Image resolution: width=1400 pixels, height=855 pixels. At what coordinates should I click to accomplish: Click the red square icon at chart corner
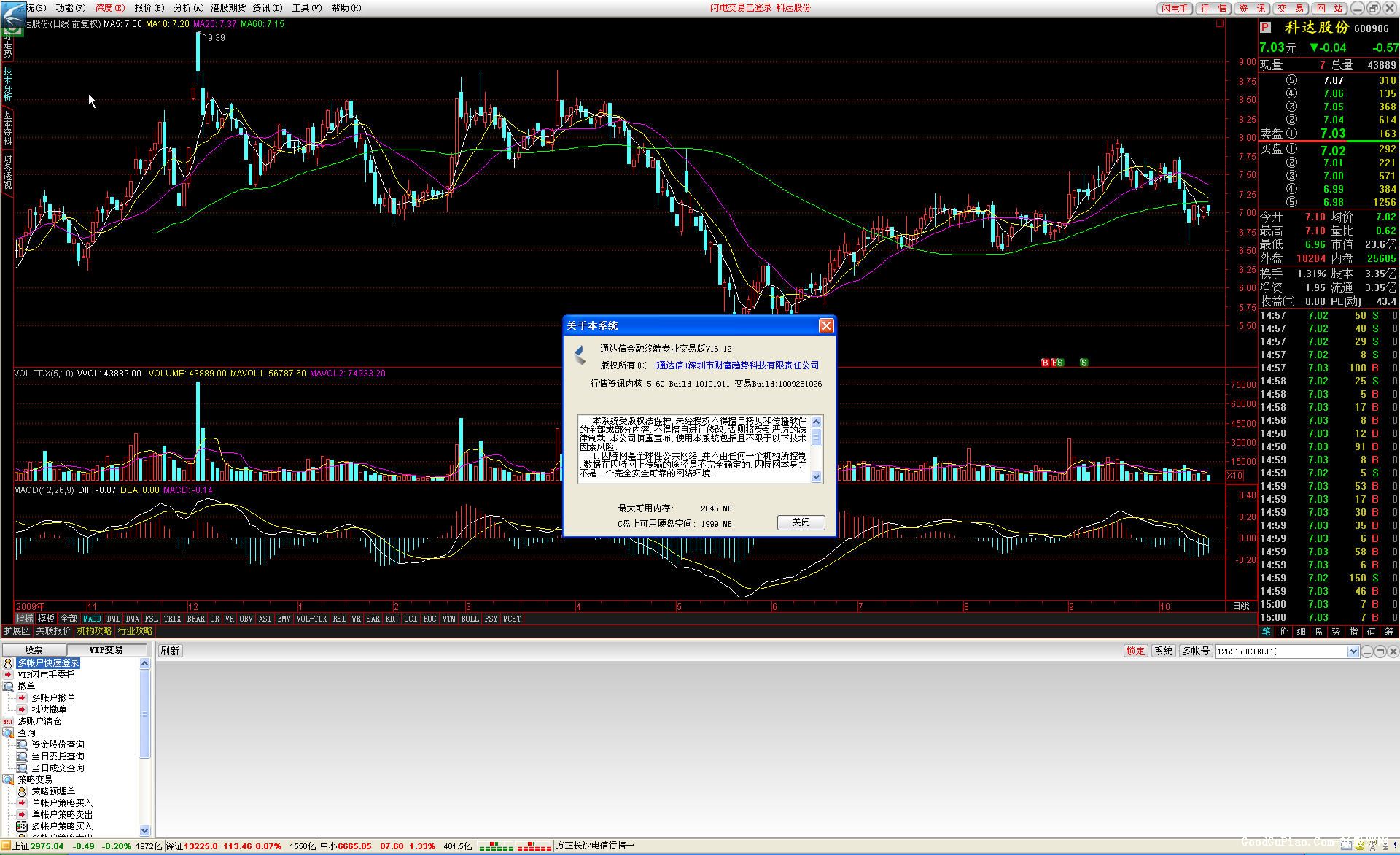tap(1219, 24)
